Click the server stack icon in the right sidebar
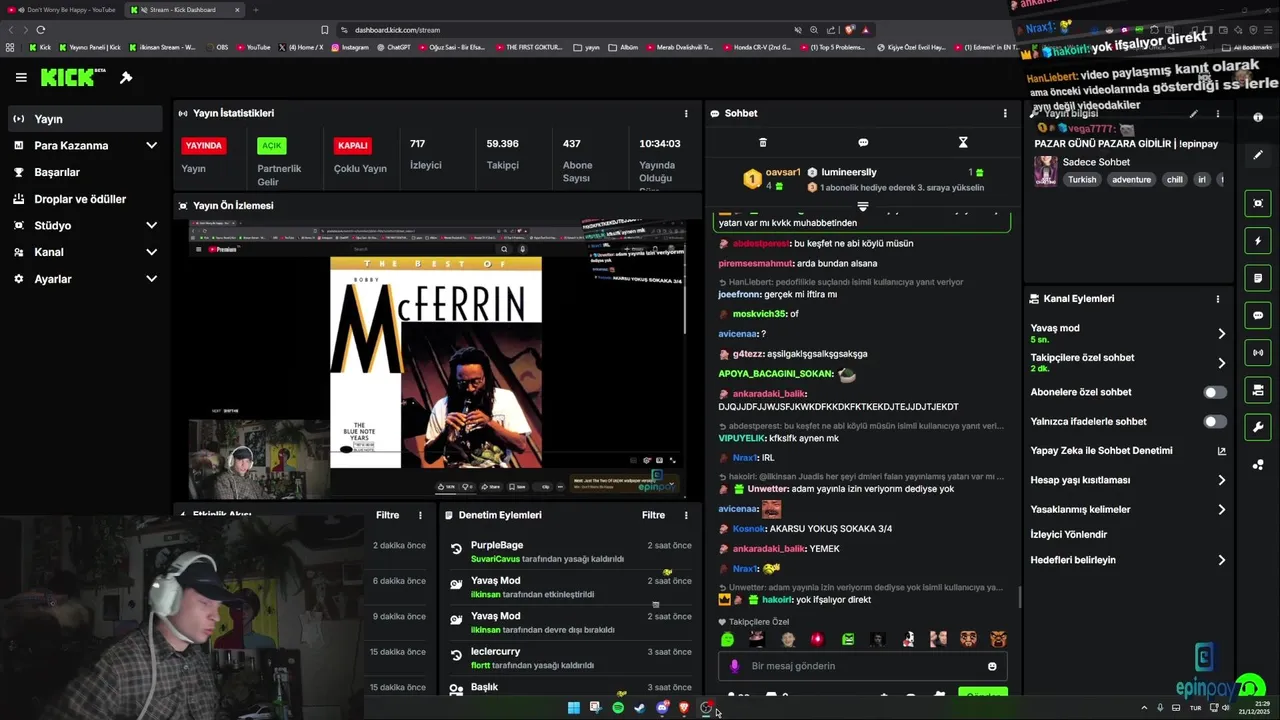1280x720 pixels. click(1258, 390)
